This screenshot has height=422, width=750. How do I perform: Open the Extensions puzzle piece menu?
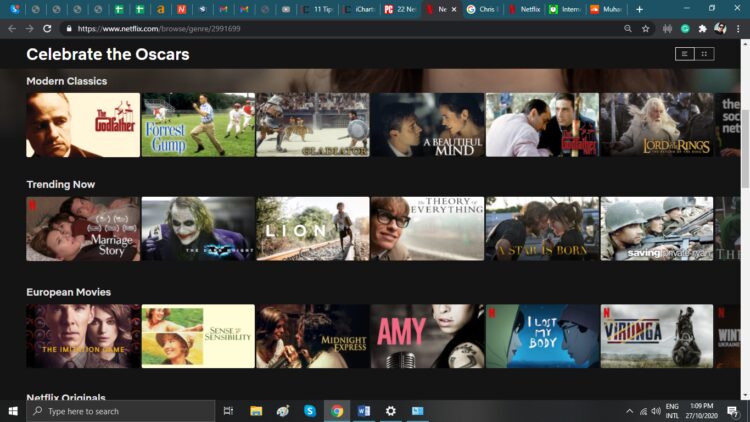point(702,29)
